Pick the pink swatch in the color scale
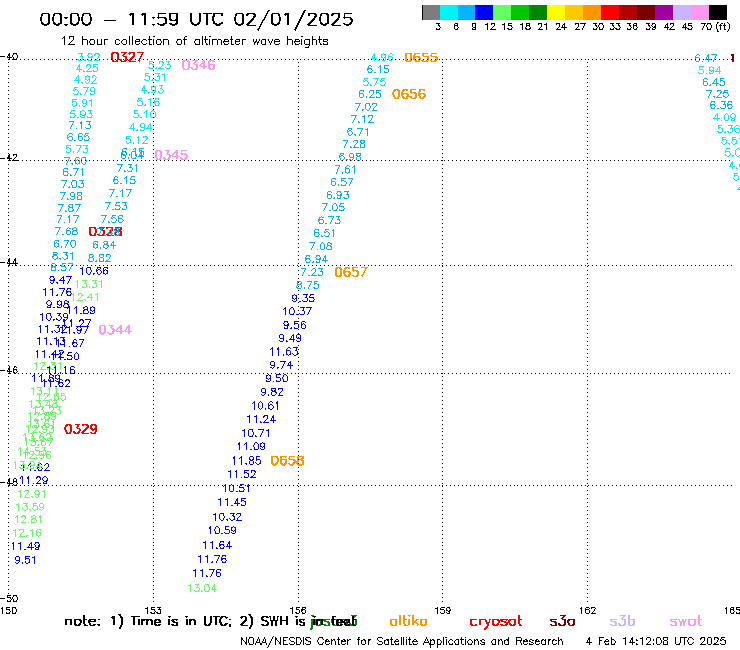Screen dimensions: 740x650 pos(700,12)
